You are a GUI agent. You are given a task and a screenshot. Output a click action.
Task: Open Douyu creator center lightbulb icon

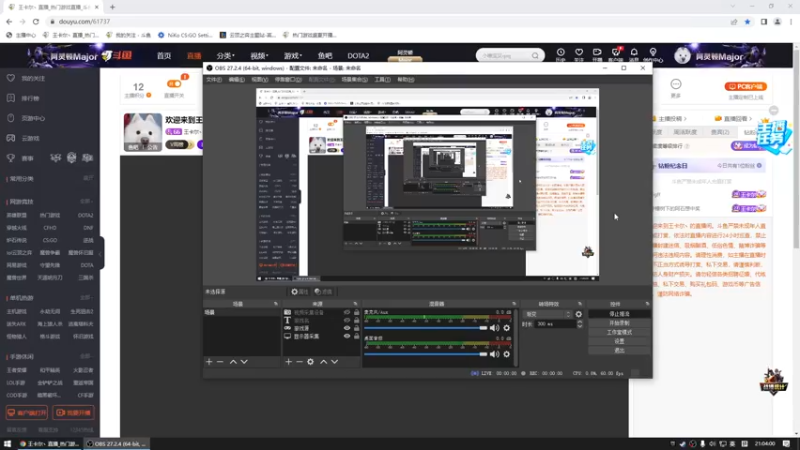point(653,52)
